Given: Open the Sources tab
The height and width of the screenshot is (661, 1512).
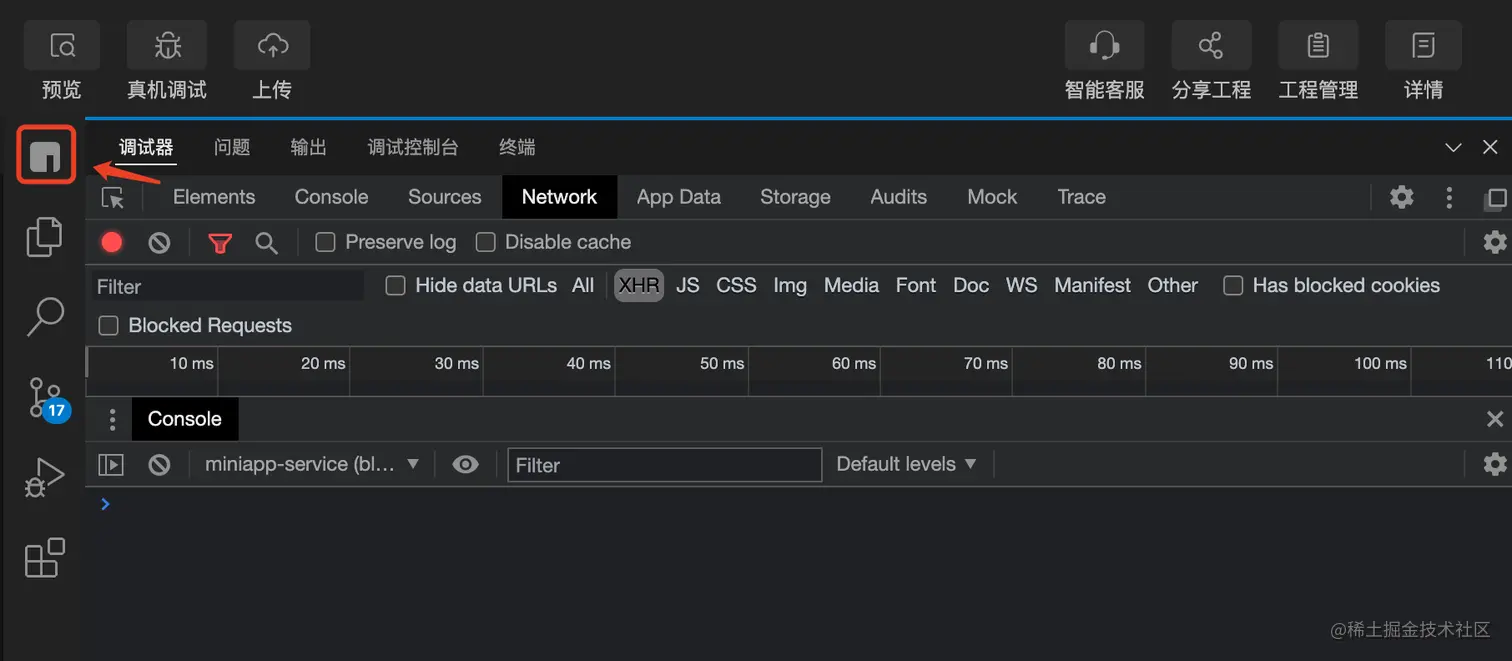Looking at the screenshot, I should [x=445, y=197].
